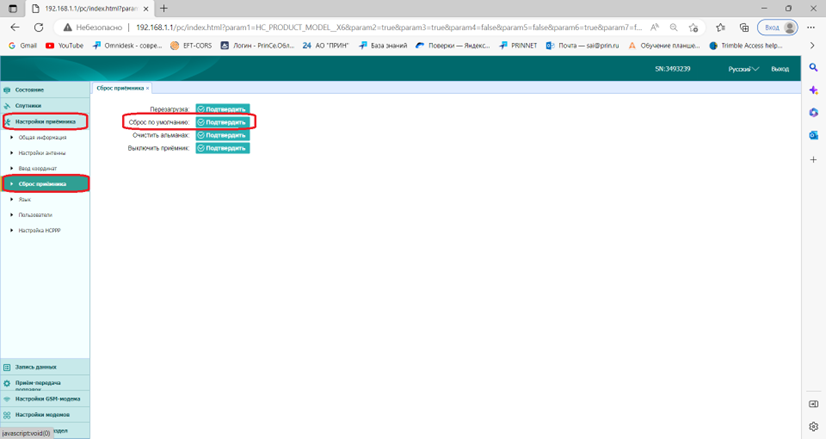Expand the Запись данных section
Image resolution: width=826 pixels, height=439 pixels.
tap(45, 367)
